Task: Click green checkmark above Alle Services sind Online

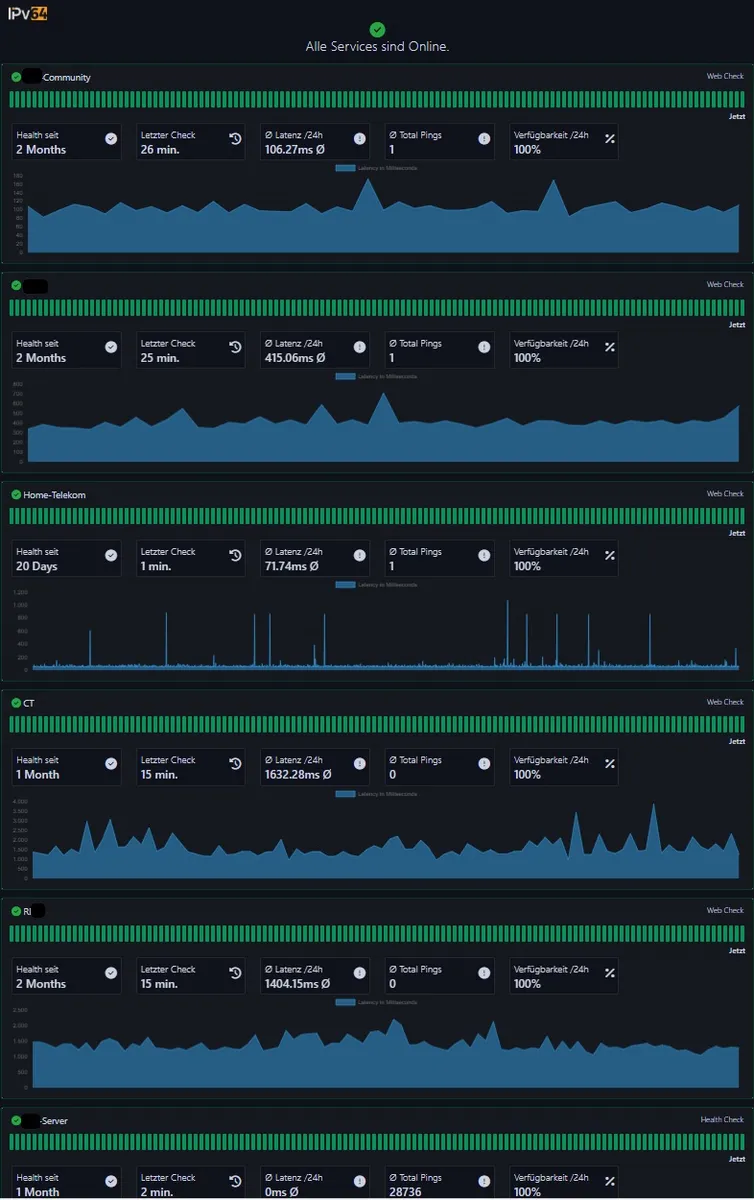Action: pos(377,30)
